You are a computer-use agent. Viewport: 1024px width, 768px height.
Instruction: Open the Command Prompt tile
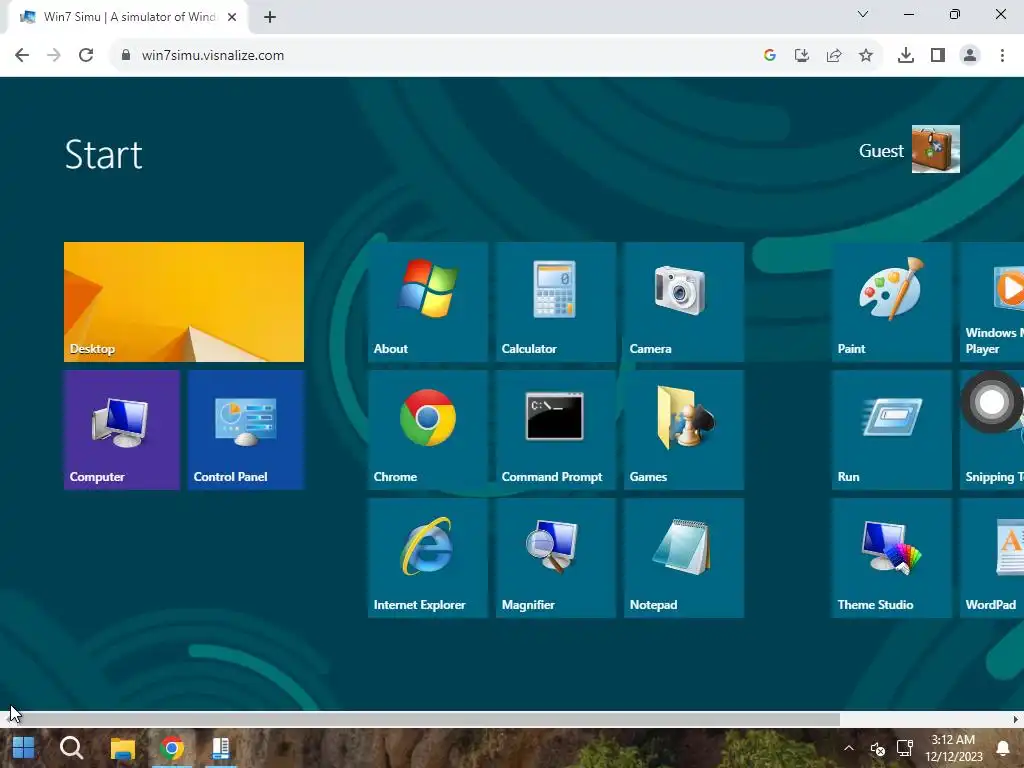tap(556, 430)
